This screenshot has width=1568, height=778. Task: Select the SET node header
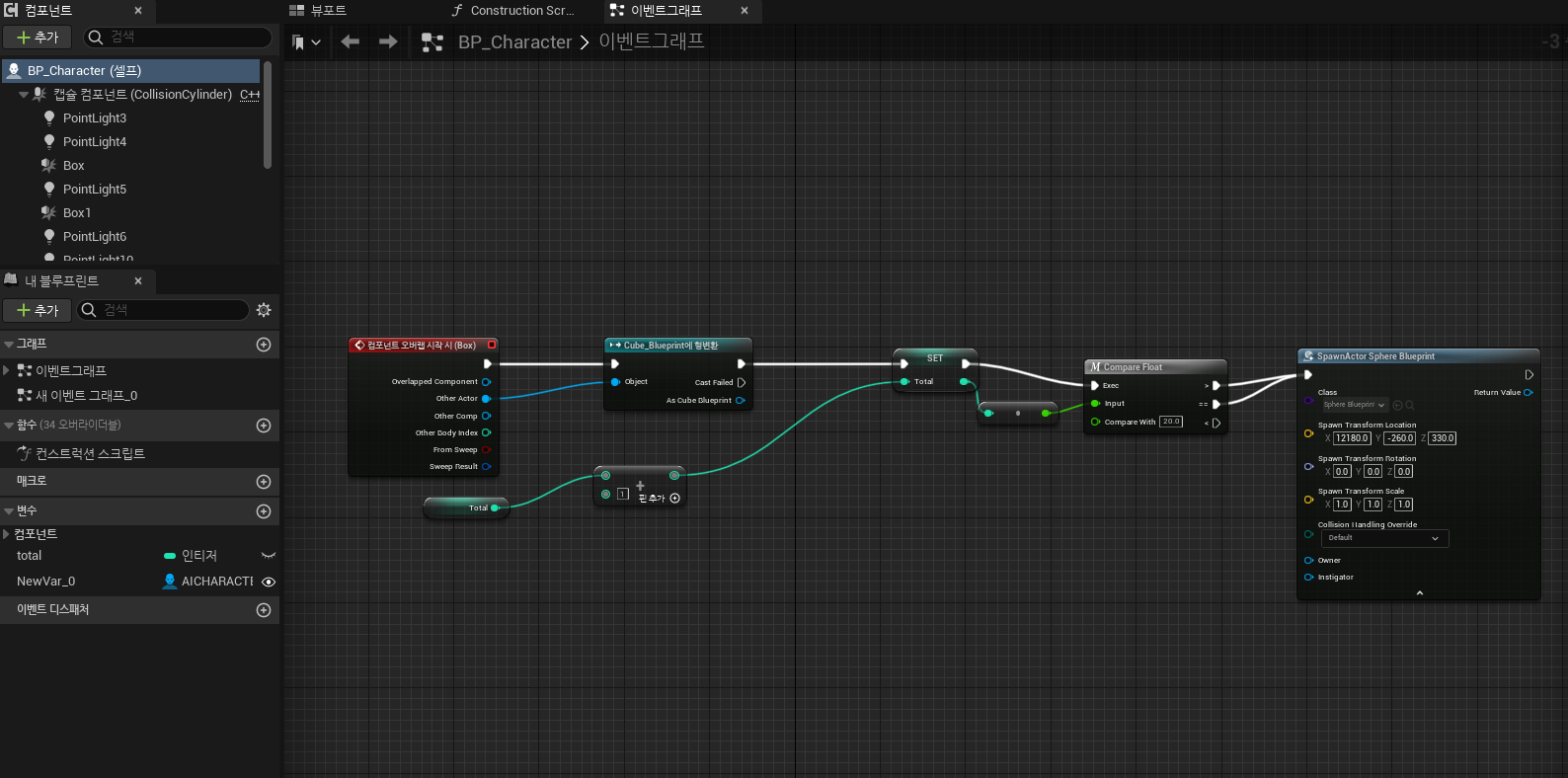[x=935, y=357]
